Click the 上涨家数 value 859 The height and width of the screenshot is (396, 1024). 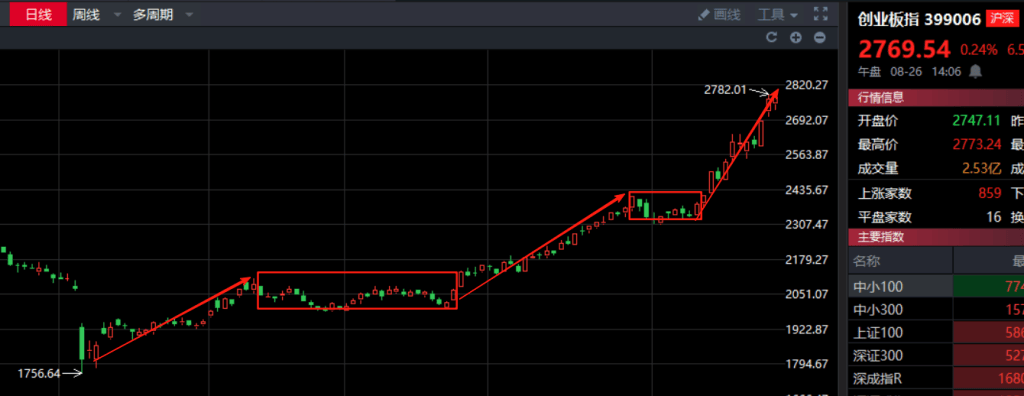[989, 193]
